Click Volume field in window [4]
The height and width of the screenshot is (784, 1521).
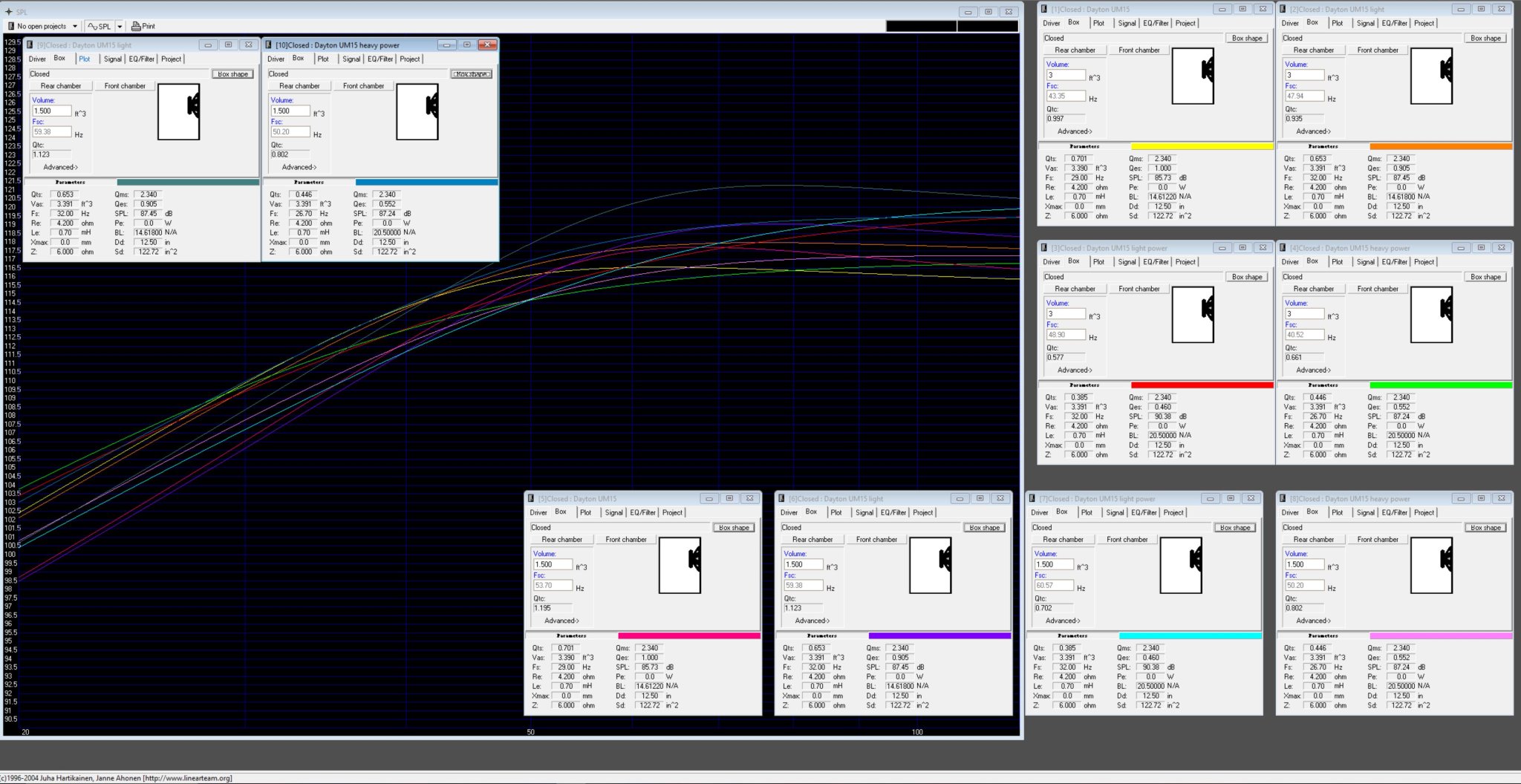pyautogui.click(x=1304, y=313)
